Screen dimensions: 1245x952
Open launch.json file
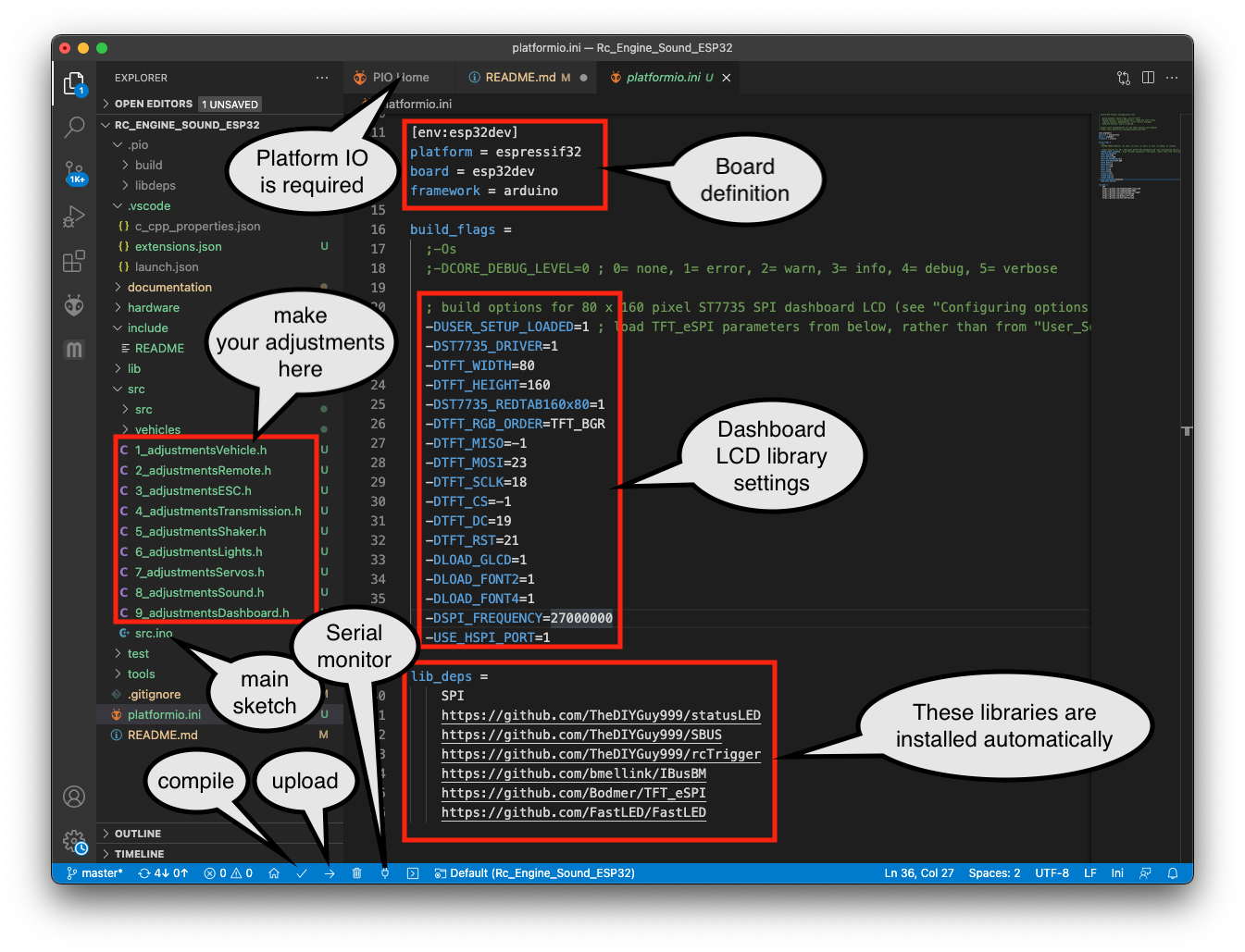click(220, 267)
